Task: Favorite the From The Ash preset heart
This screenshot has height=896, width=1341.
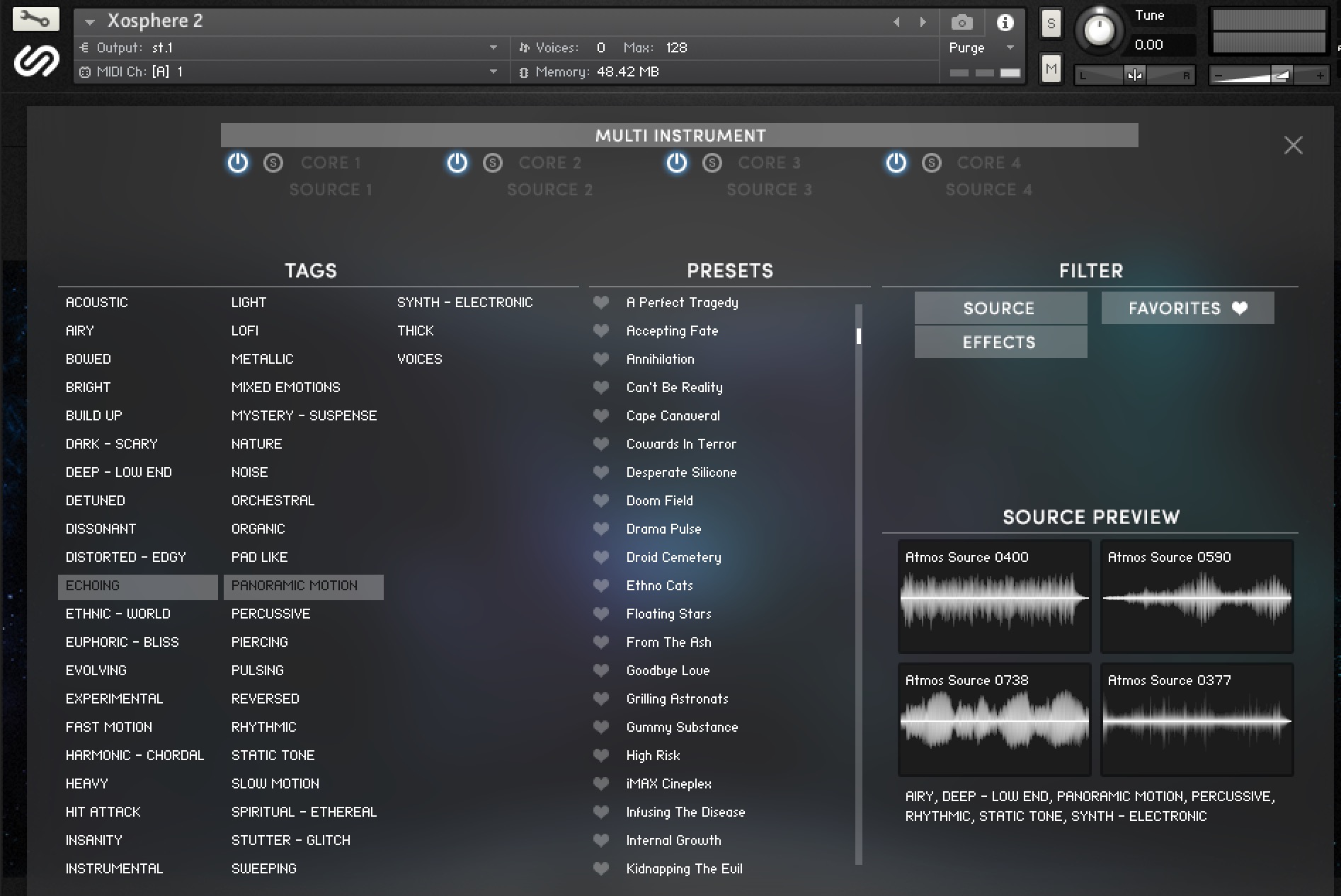Action: pos(601,642)
